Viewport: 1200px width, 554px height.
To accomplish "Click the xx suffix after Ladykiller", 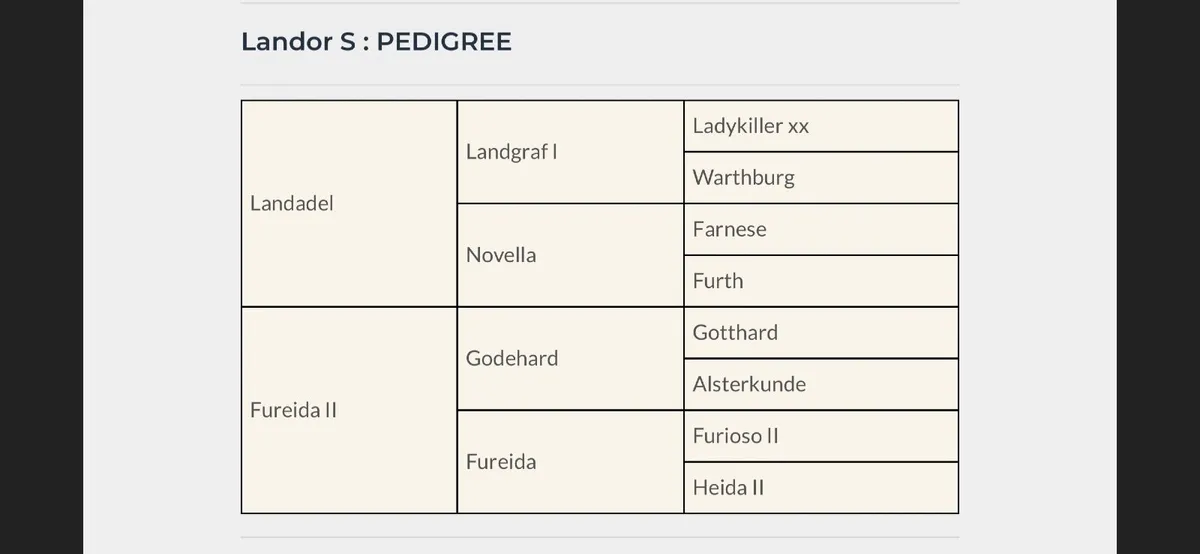I will click(x=799, y=128).
